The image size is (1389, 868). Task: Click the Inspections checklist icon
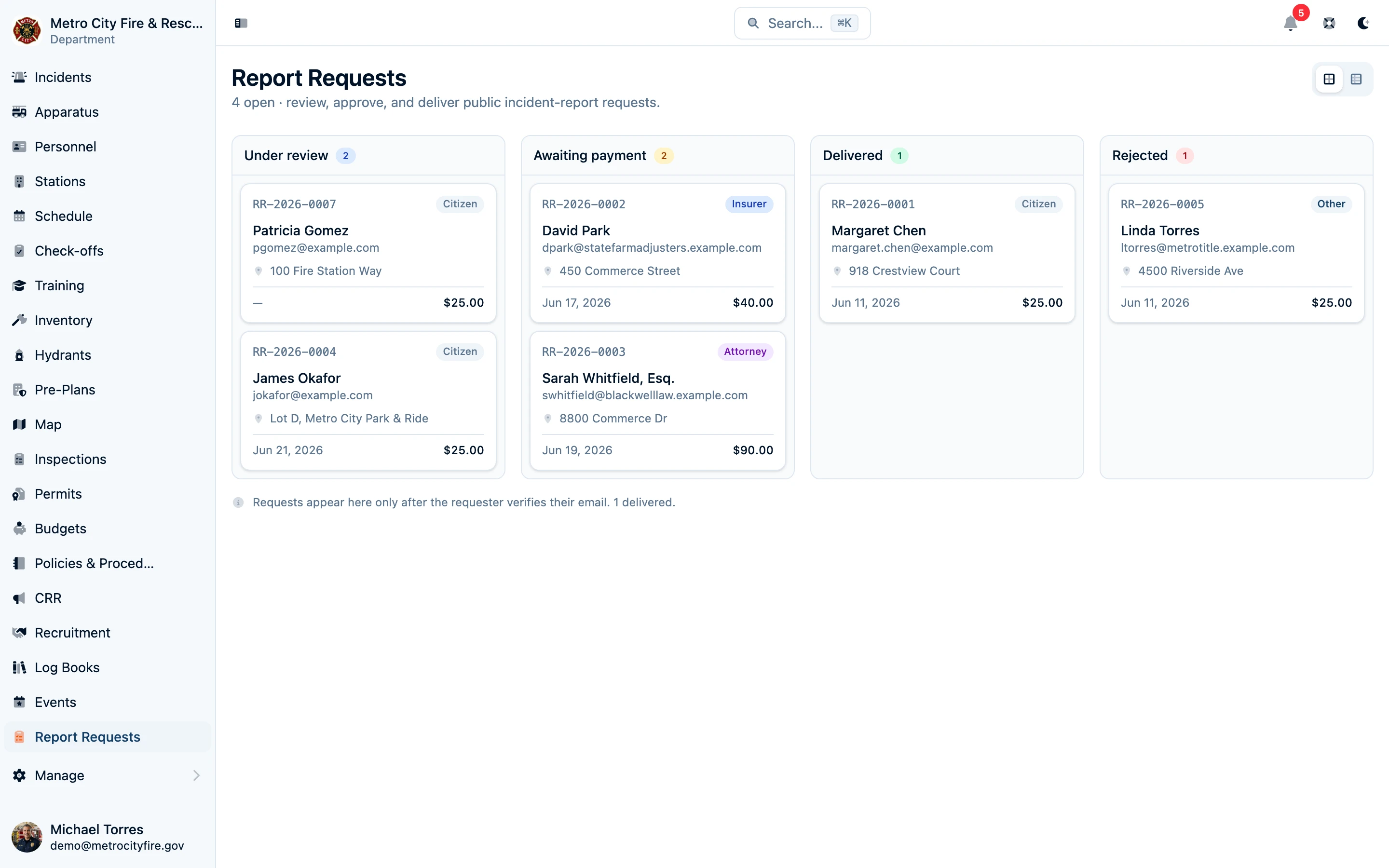click(19, 459)
